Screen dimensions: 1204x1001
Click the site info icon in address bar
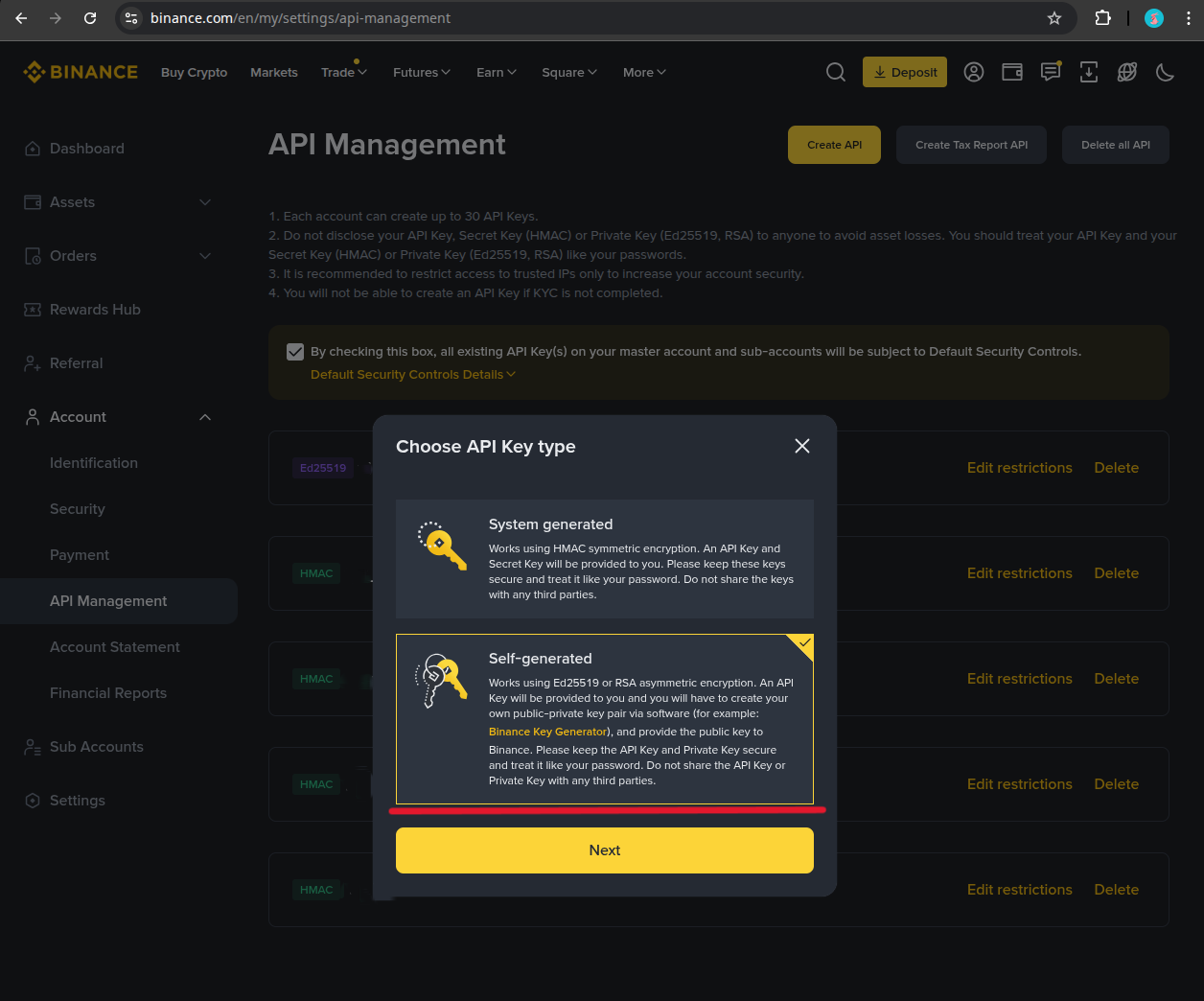[132, 18]
